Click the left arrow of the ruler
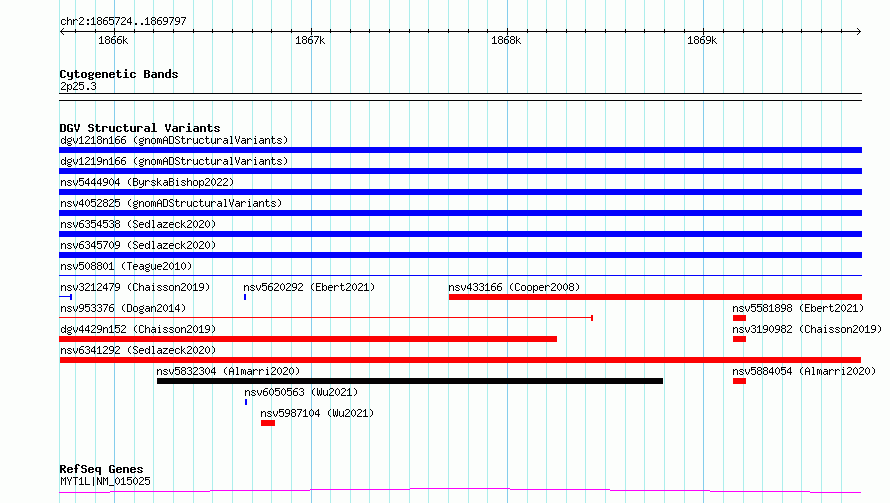The height and width of the screenshot is (503, 890). (x=62, y=32)
